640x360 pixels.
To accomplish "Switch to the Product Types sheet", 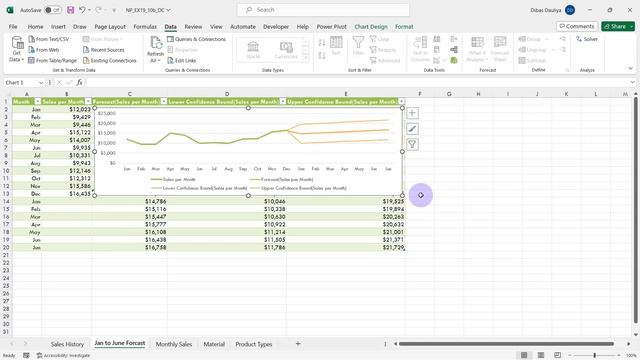I will tap(253, 344).
